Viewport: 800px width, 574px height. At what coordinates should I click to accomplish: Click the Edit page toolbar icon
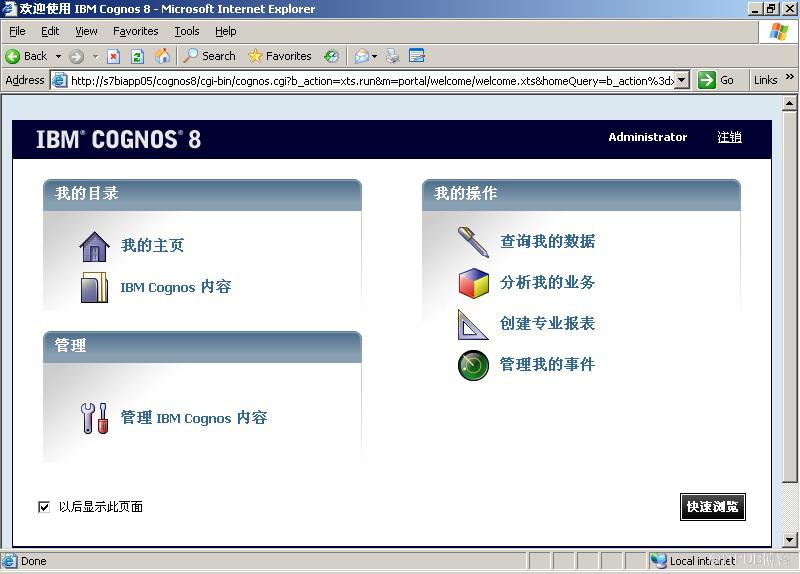[x=417, y=56]
